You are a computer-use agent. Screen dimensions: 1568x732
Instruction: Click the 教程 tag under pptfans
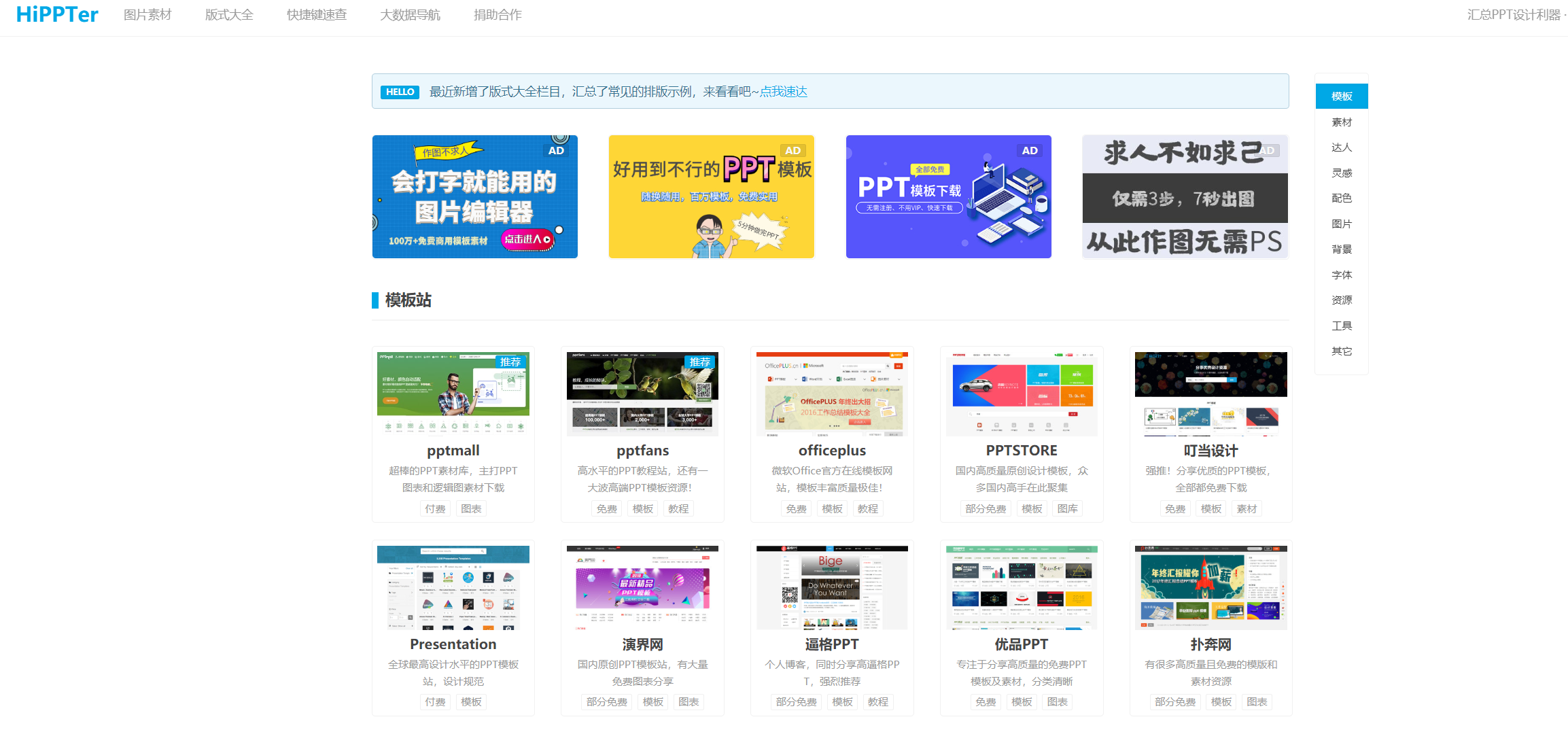coord(678,509)
